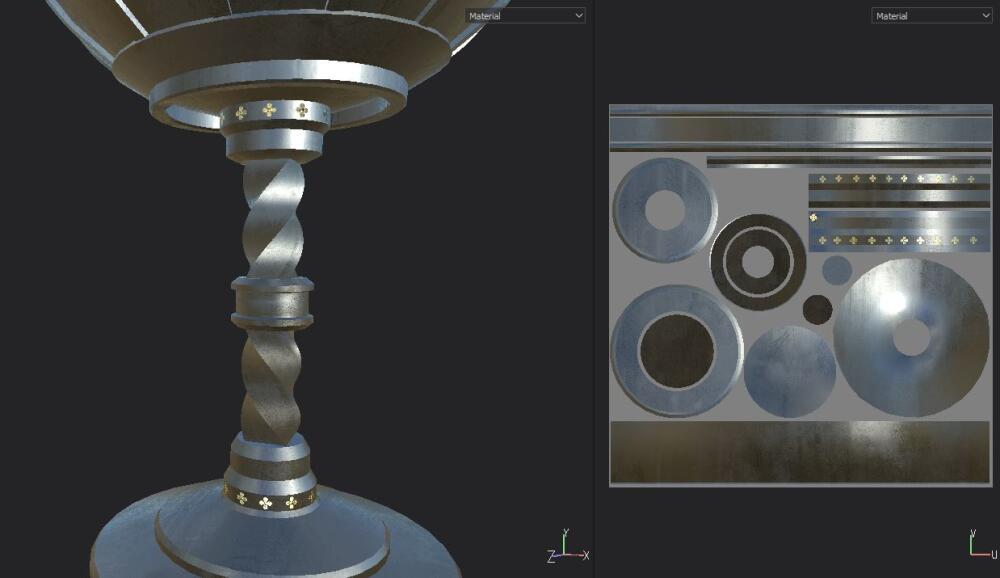Click the dark bottom strip UV island
Image resolution: width=1000 pixels, height=578 pixels.
800,452
